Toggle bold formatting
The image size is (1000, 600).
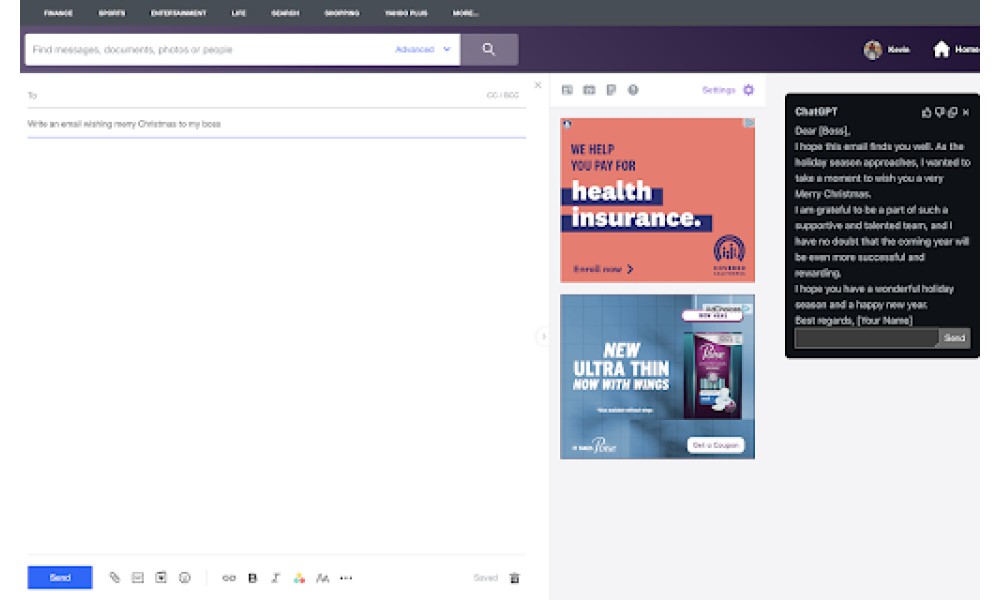point(253,578)
